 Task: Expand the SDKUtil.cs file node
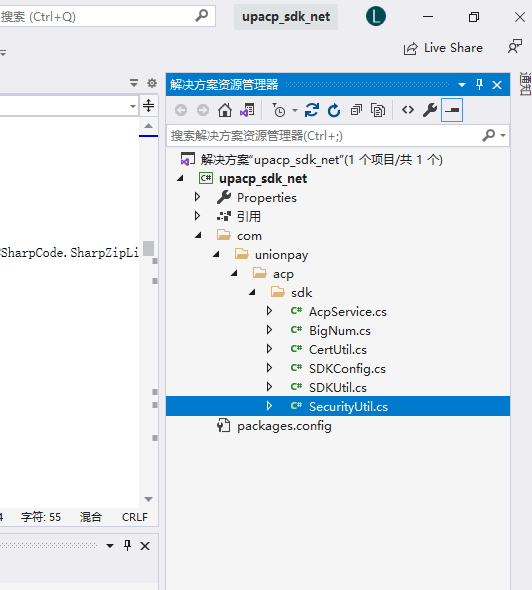269,386
